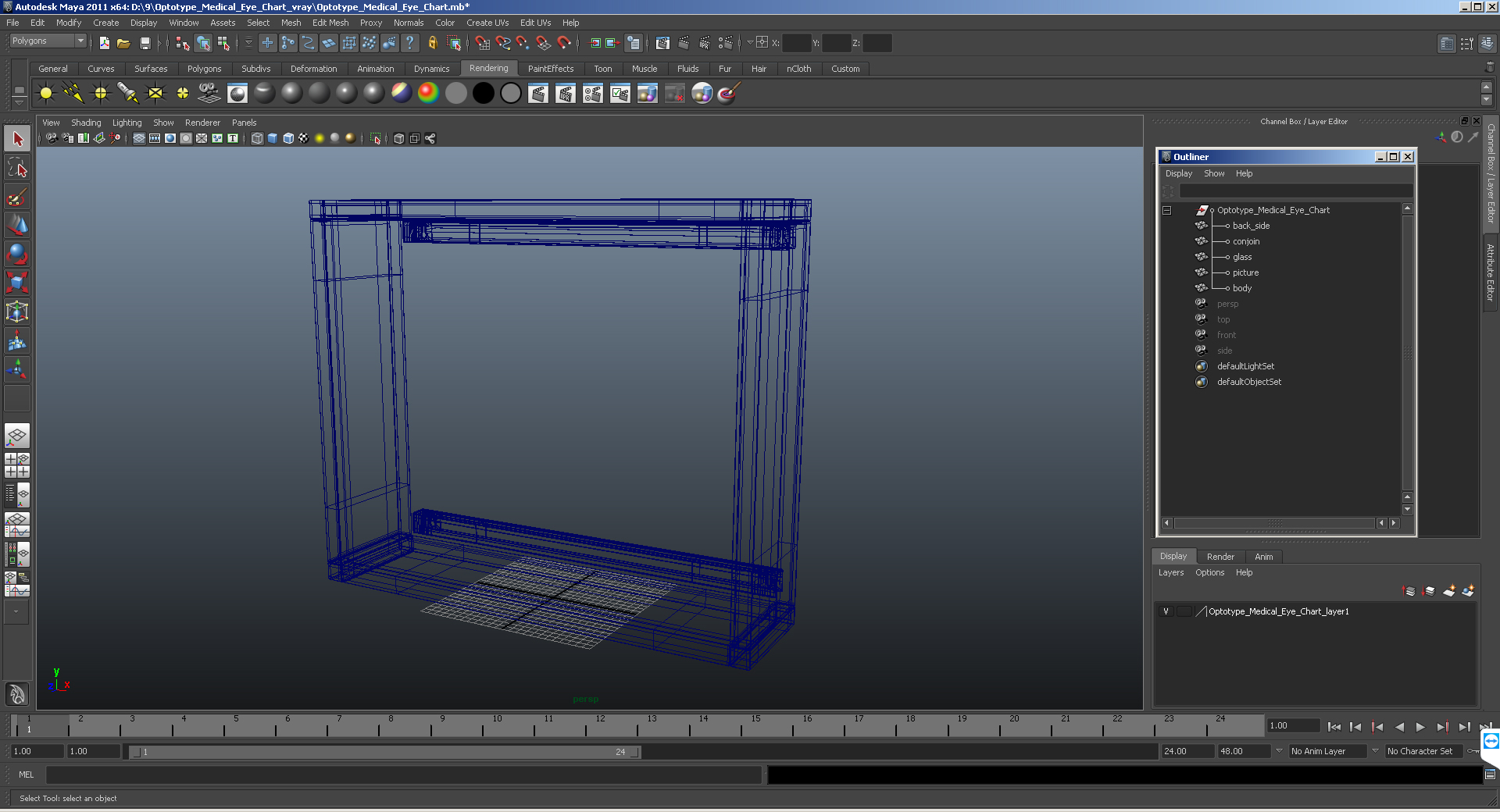
Task: Open the Create UVs menu
Action: coord(487,23)
